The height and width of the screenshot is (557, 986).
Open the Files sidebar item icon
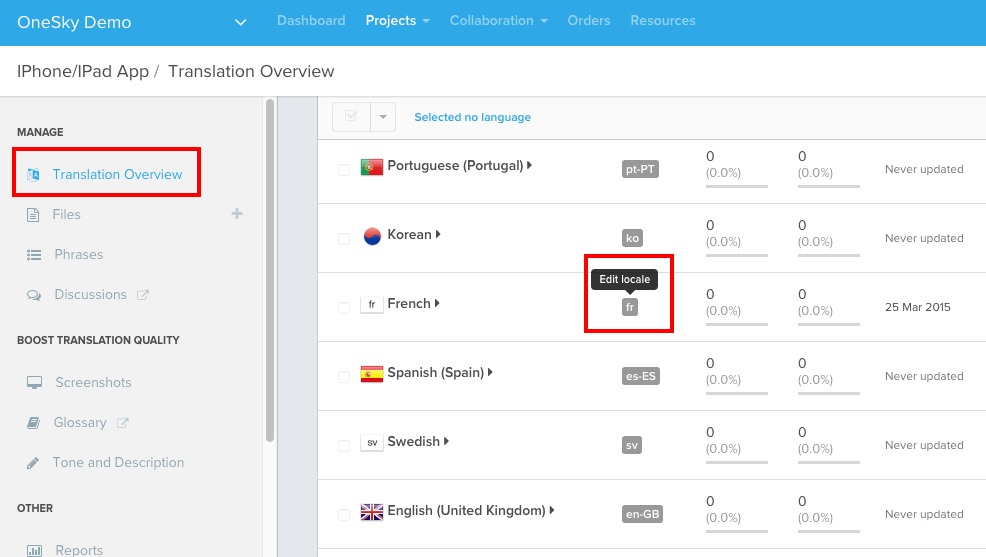point(33,215)
